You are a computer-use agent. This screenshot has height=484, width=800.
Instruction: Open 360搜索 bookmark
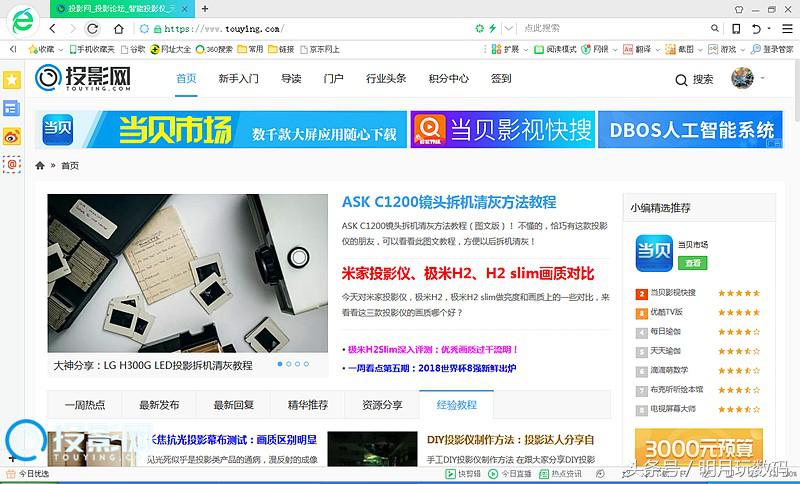point(214,49)
